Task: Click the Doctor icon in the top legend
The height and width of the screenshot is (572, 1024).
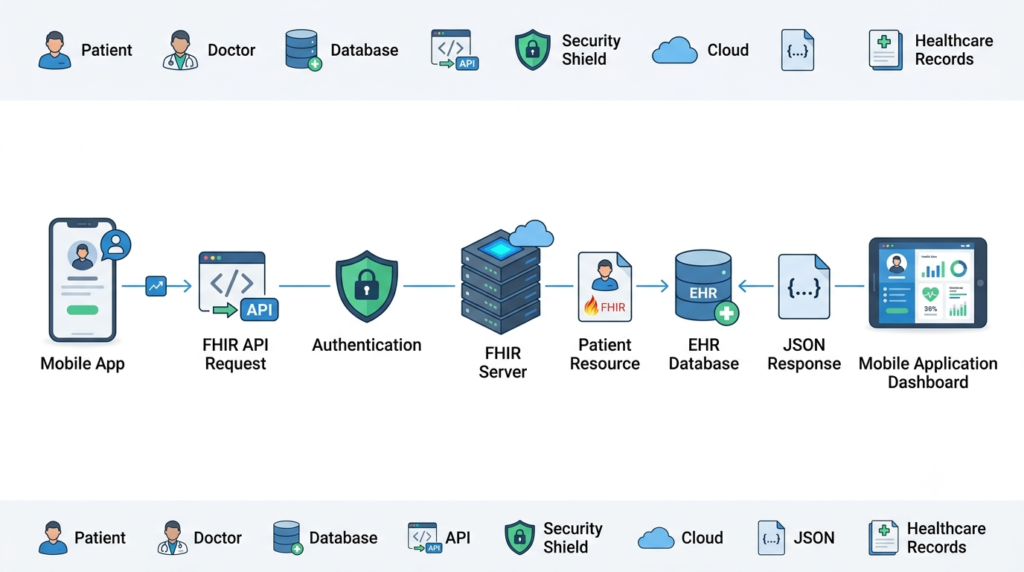Action: point(180,50)
